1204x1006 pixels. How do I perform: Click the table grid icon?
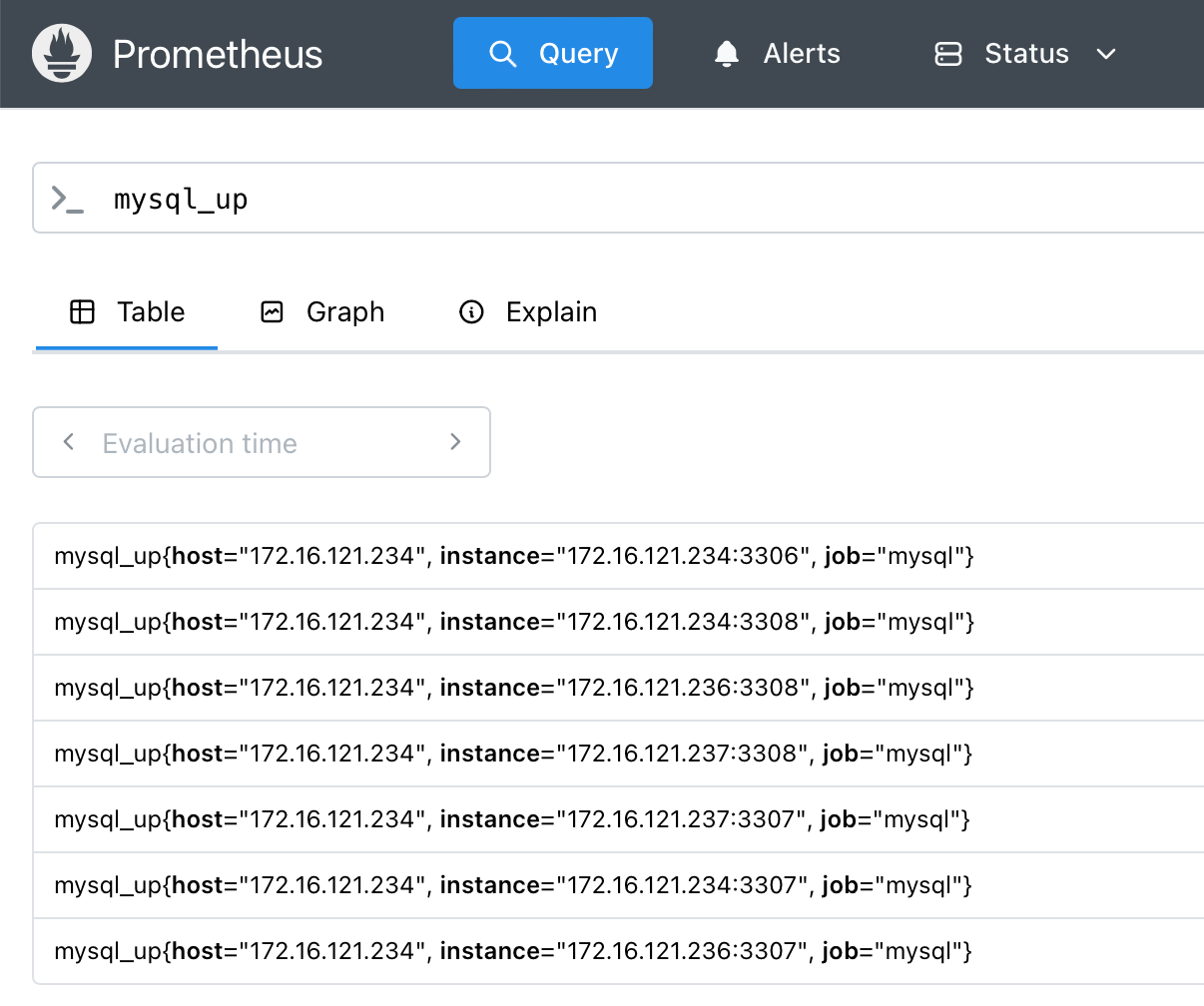coord(82,312)
